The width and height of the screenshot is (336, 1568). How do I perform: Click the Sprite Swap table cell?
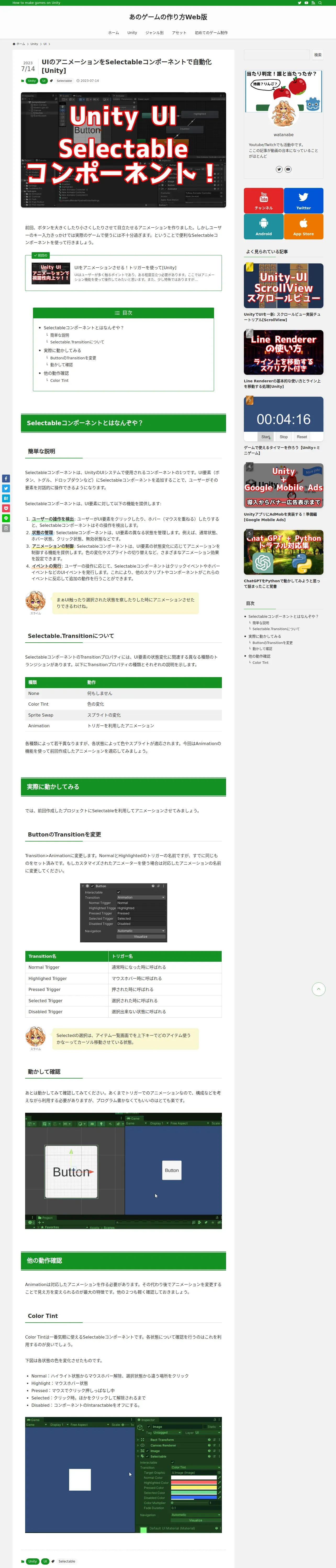click(x=55, y=715)
